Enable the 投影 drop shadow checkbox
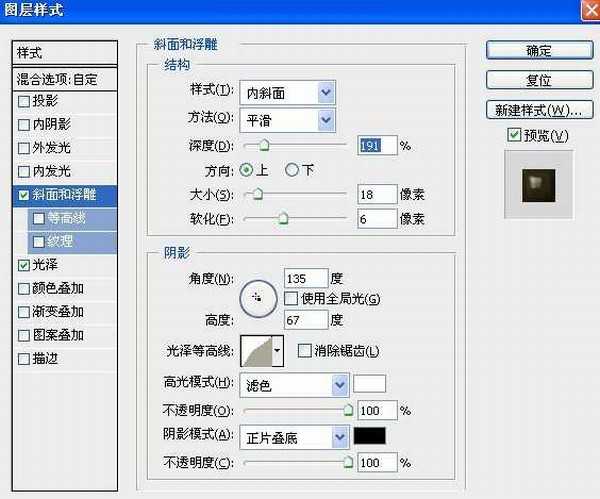 [24, 102]
